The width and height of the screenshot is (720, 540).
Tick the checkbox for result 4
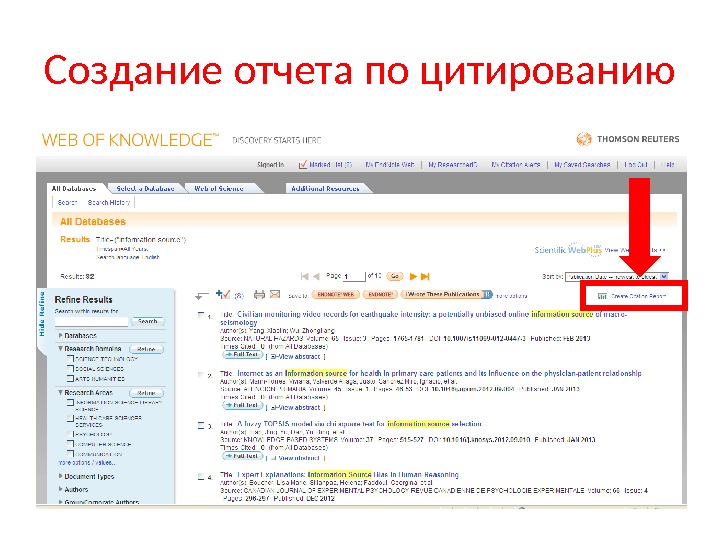[x=201, y=477]
